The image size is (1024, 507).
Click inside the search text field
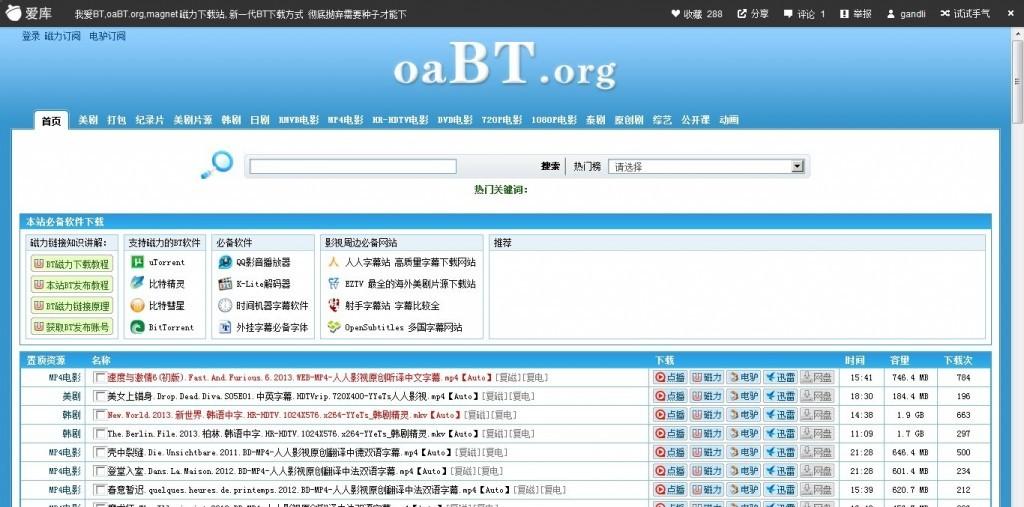353,167
